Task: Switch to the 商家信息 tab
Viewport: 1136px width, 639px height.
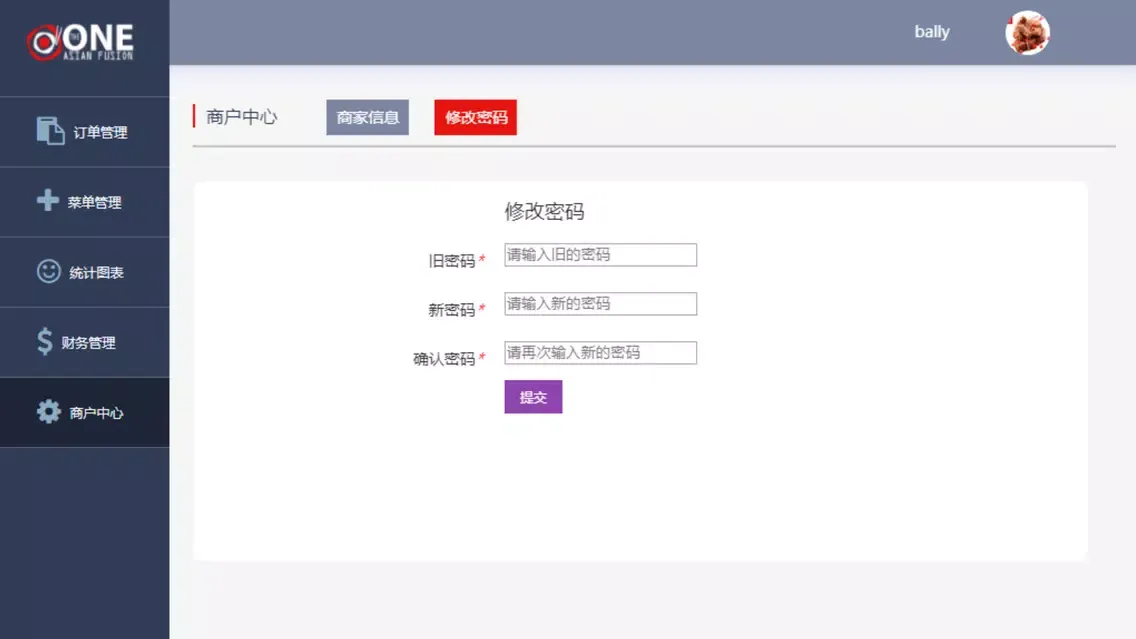Action: click(x=367, y=117)
